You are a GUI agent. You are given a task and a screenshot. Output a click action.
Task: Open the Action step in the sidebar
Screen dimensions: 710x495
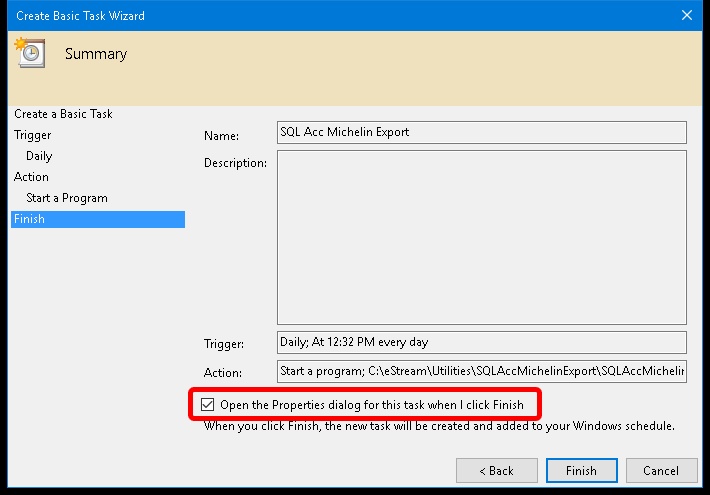31,177
